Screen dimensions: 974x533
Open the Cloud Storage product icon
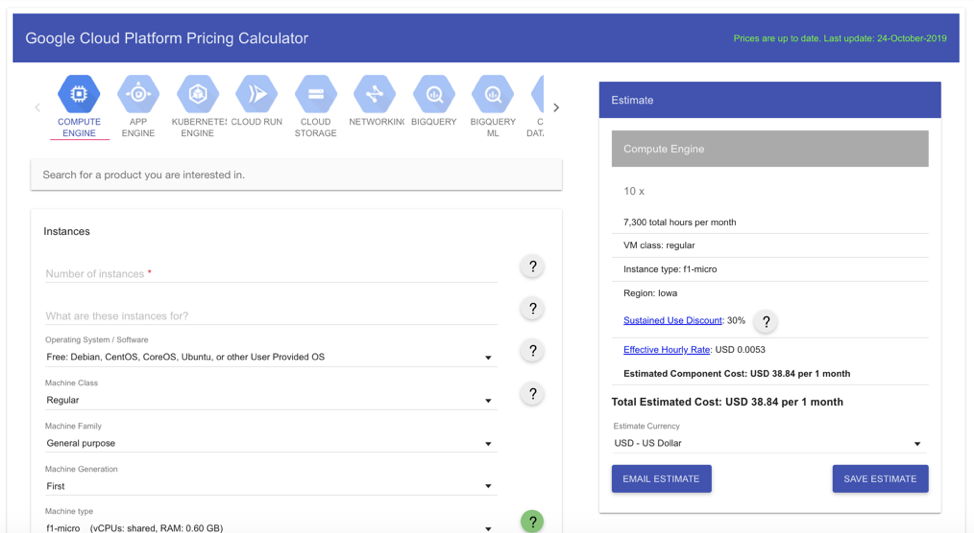(315, 95)
